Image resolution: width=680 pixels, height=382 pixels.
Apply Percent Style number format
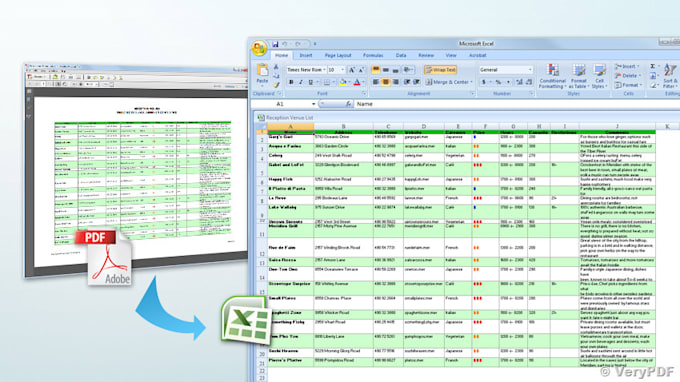click(498, 82)
